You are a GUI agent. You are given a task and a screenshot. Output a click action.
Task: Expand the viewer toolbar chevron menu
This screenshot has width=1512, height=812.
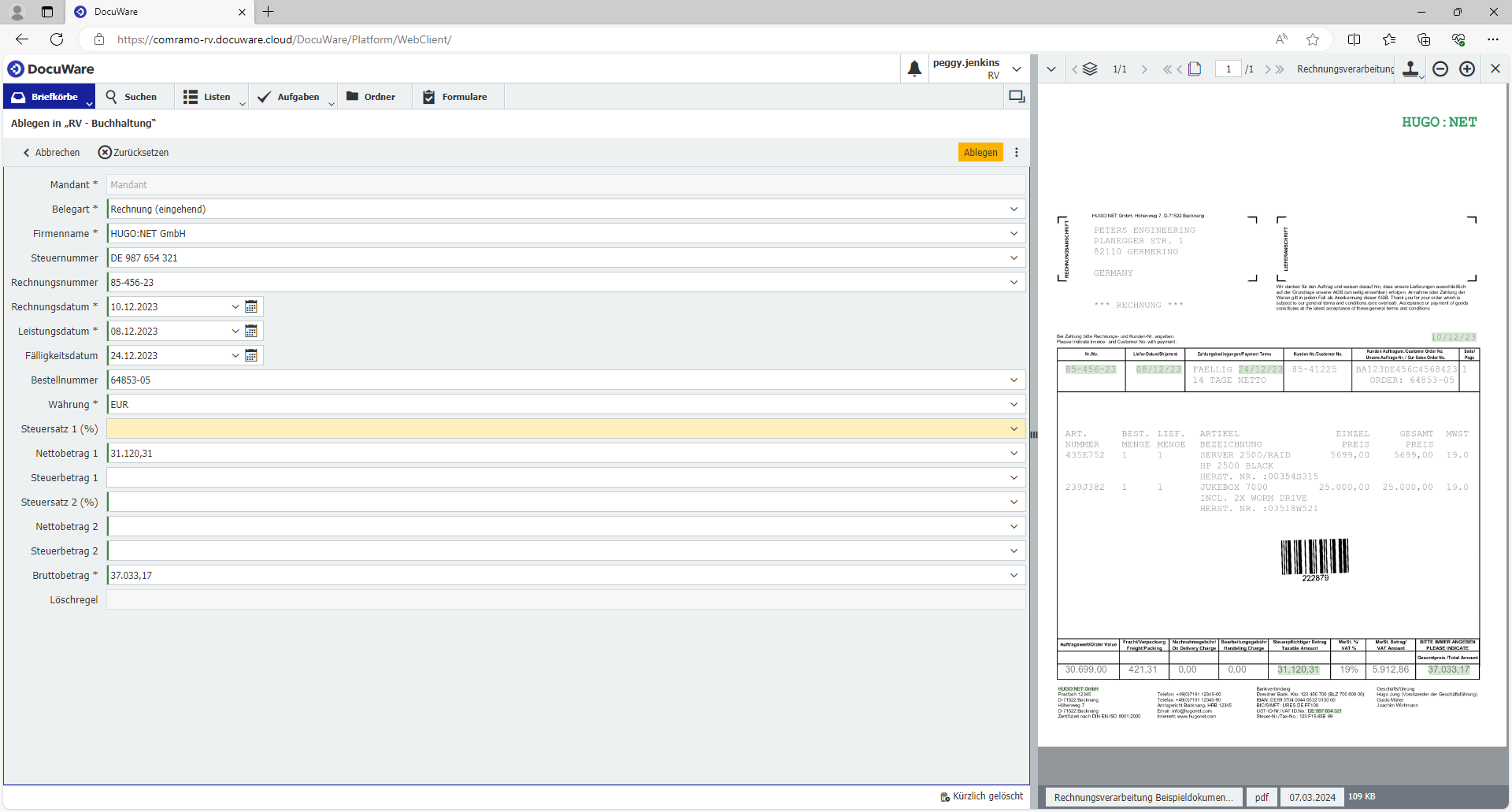pos(1051,69)
